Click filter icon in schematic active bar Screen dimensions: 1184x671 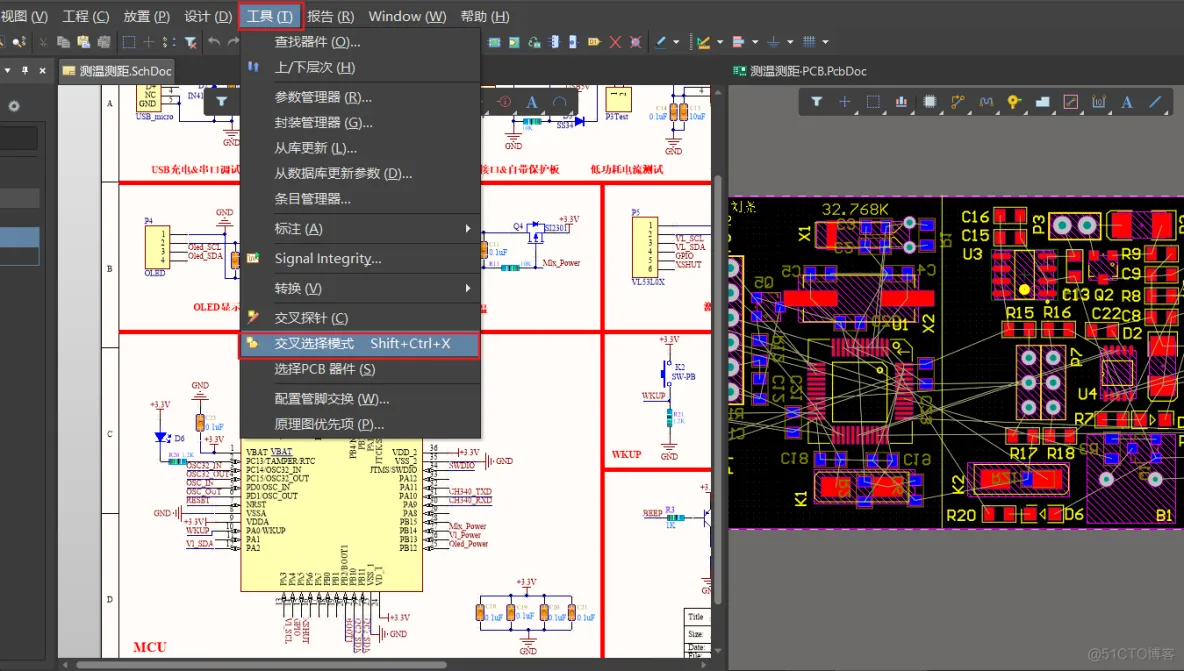click(221, 101)
